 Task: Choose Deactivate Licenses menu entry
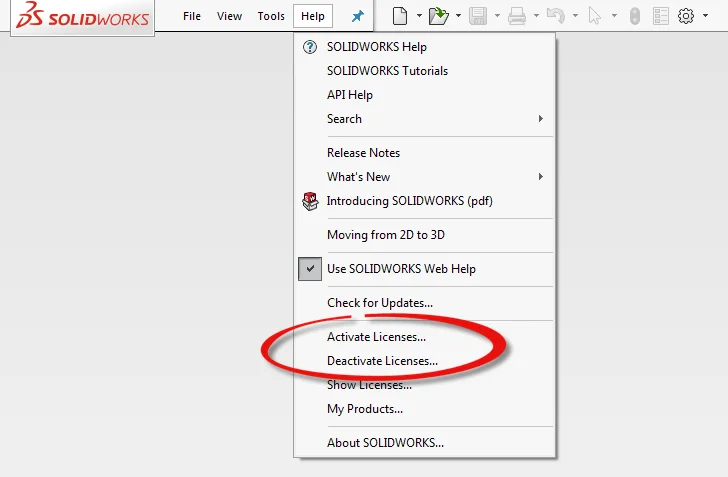pyautogui.click(x=382, y=361)
